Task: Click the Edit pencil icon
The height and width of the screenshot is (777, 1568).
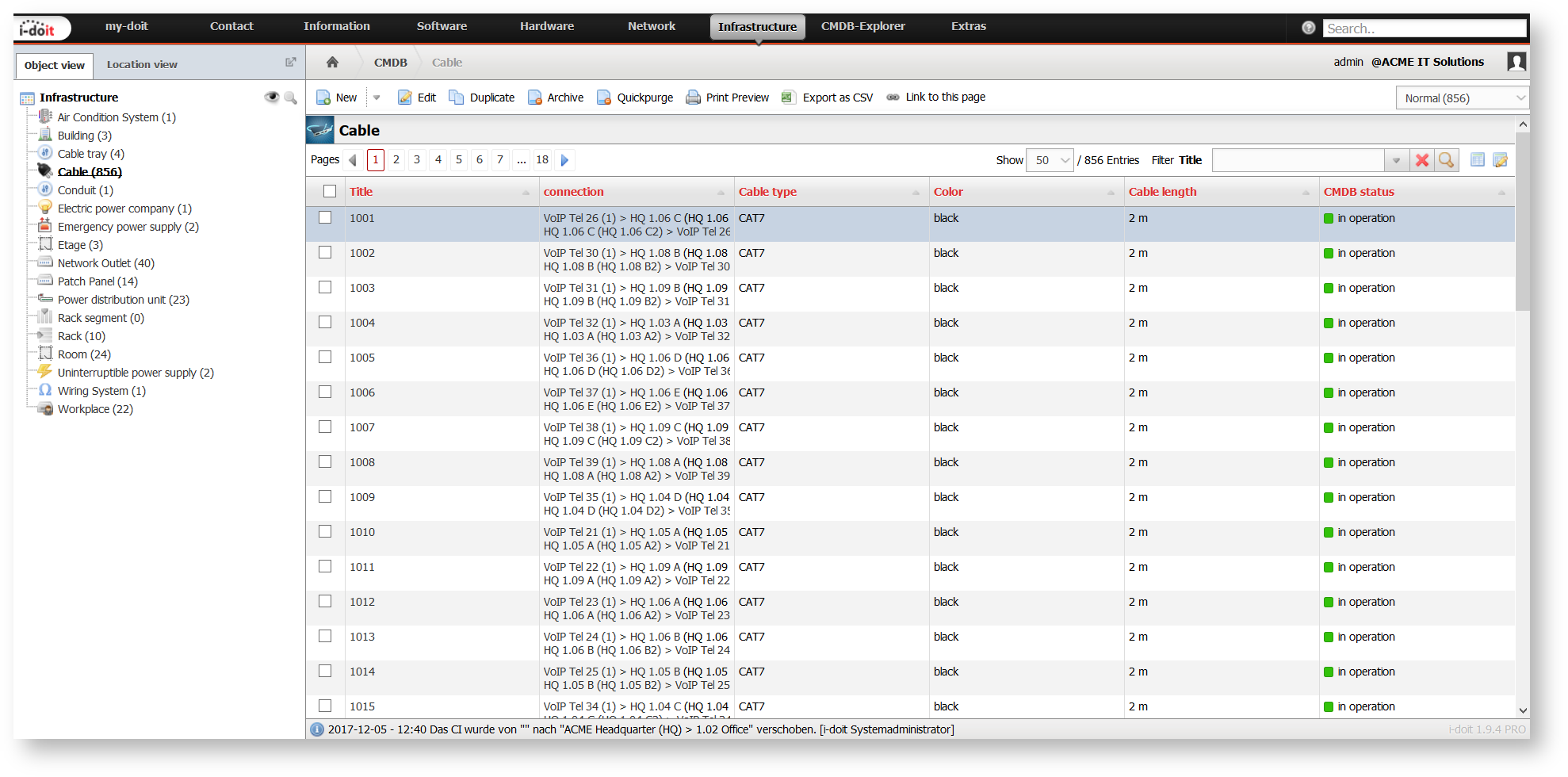Action: coord(405,98)
